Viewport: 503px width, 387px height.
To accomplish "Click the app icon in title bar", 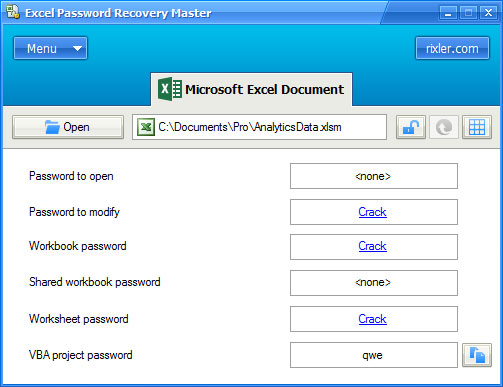I will pyautogui.click(x=13, y=12).
